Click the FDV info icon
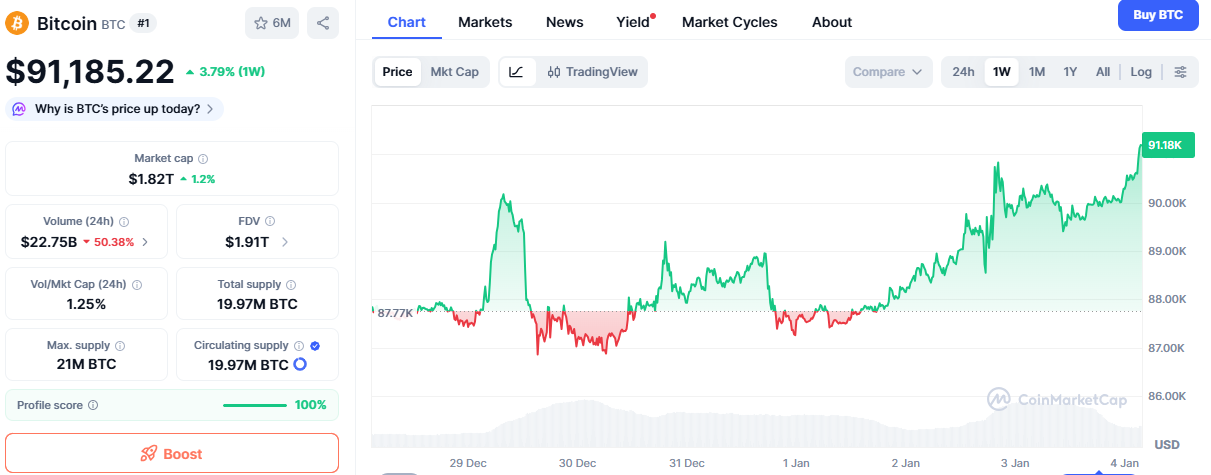This screenshot has width=1211, height=475. click(x=270, y=222)
